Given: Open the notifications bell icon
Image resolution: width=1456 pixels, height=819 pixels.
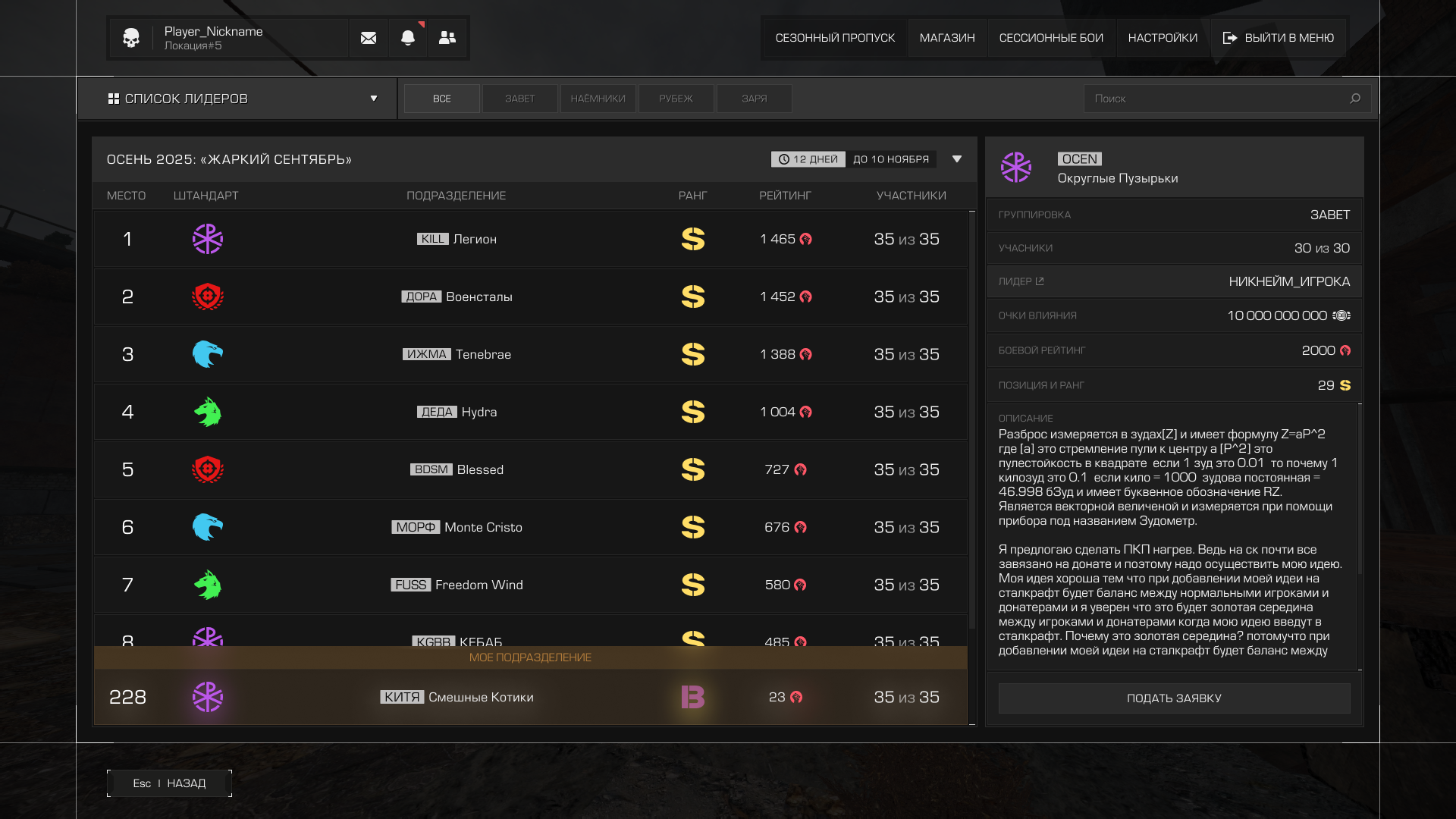Looking at the screenshot, I should [408, 38].
